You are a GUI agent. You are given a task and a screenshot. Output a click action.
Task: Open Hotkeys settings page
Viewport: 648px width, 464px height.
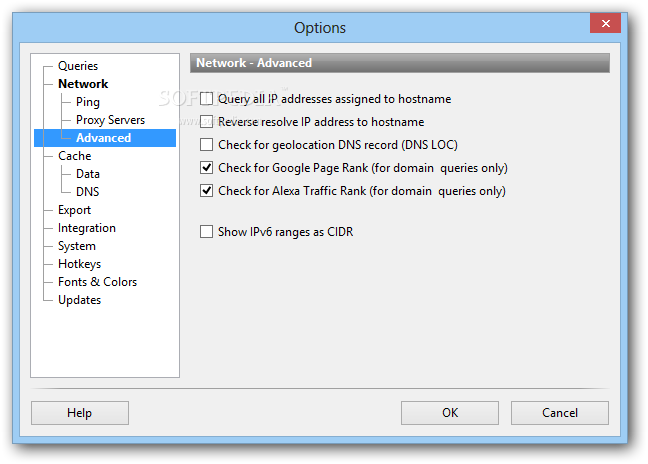79,264
